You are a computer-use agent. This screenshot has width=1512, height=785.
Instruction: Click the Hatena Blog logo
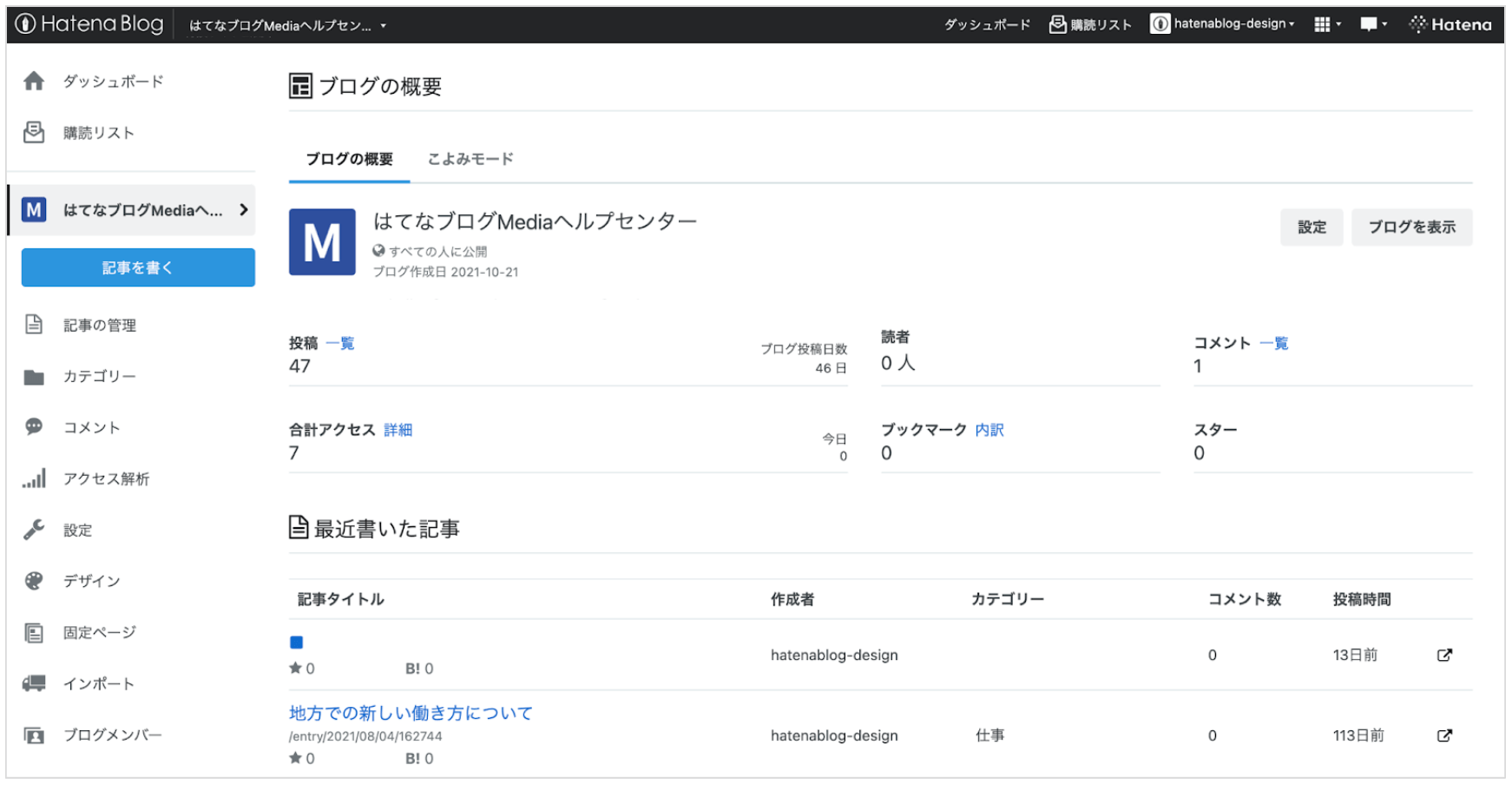coord(89,24)
